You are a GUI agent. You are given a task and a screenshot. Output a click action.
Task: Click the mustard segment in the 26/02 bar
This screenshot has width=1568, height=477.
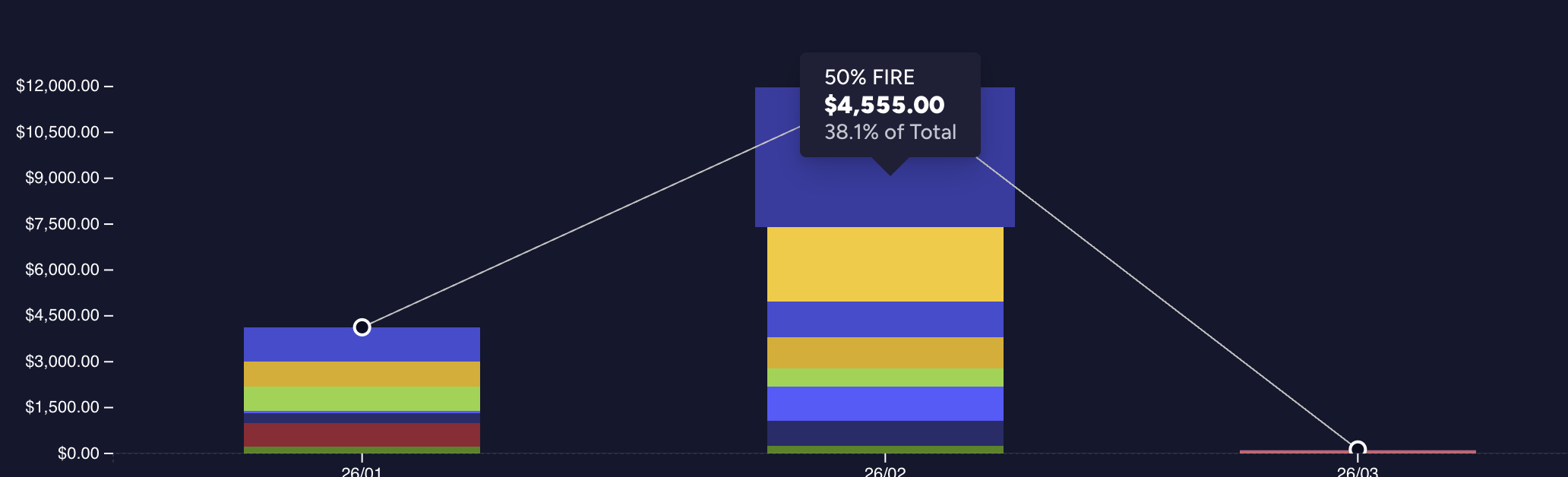pos(884,352)
